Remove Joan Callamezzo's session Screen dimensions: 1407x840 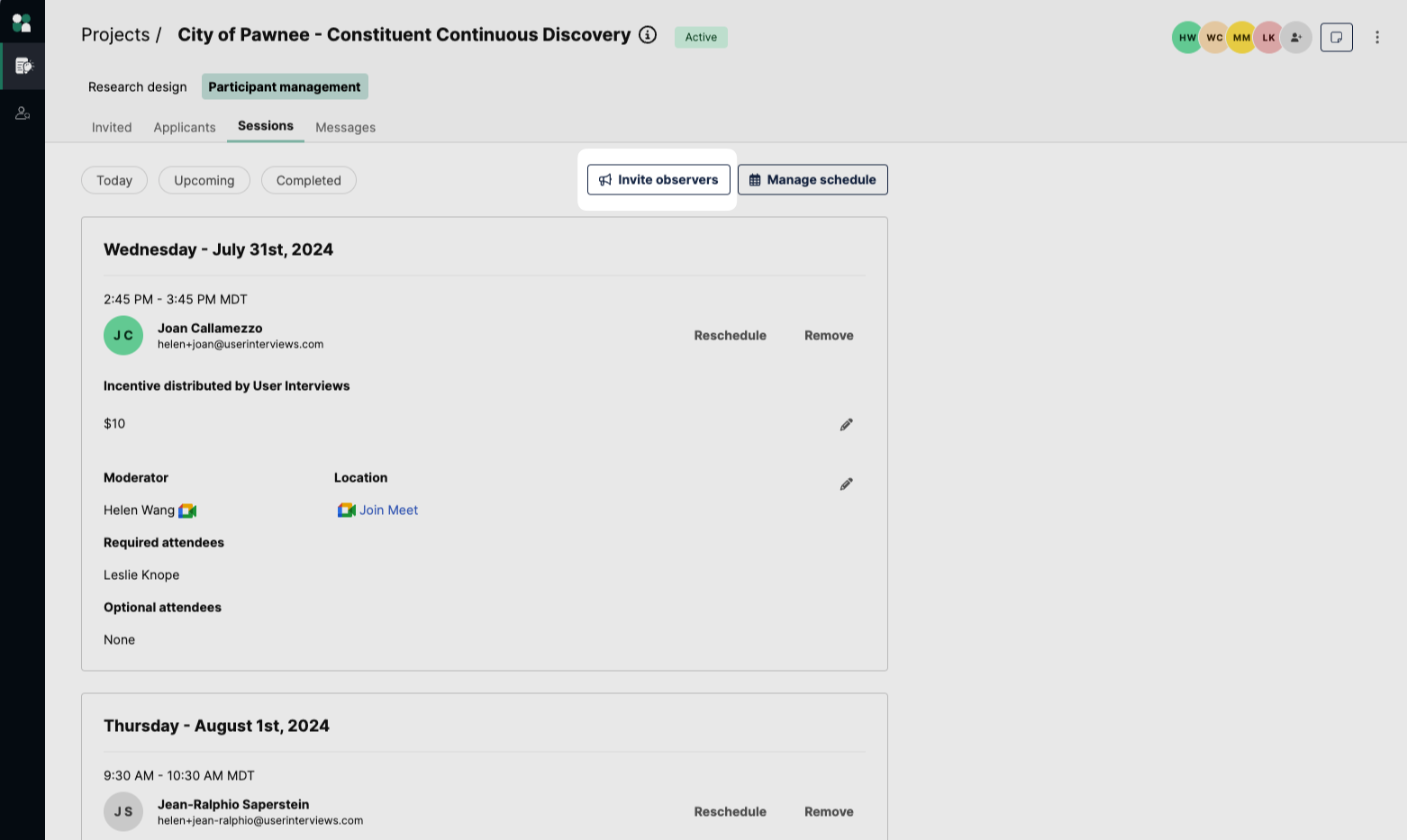coord(829,335)
